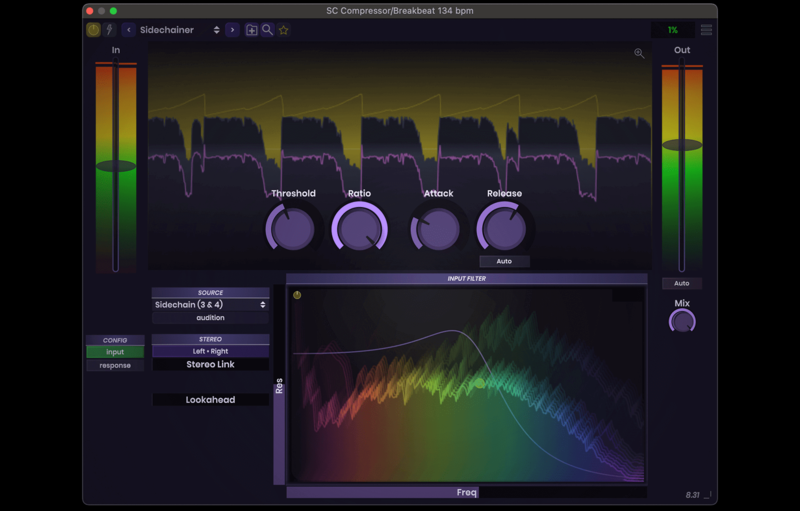Viewport: 800px width, 511px height.
Task: Click the Freq horizontal slider bar
Action: (466, 492)
